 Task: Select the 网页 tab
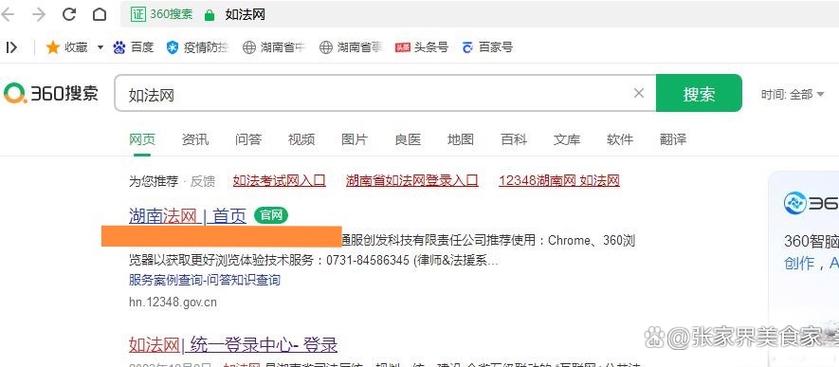point(142,140)
